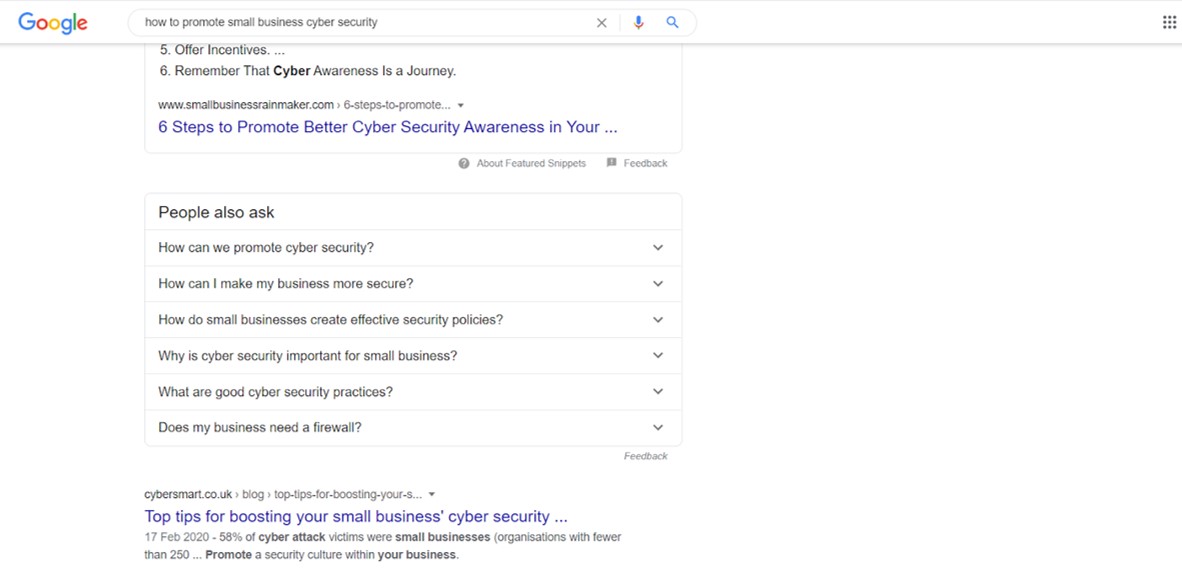The width and height of the screenshot is (1182, 569).
Task: Click Feedback link below People also ask
Action: (645, 456)
